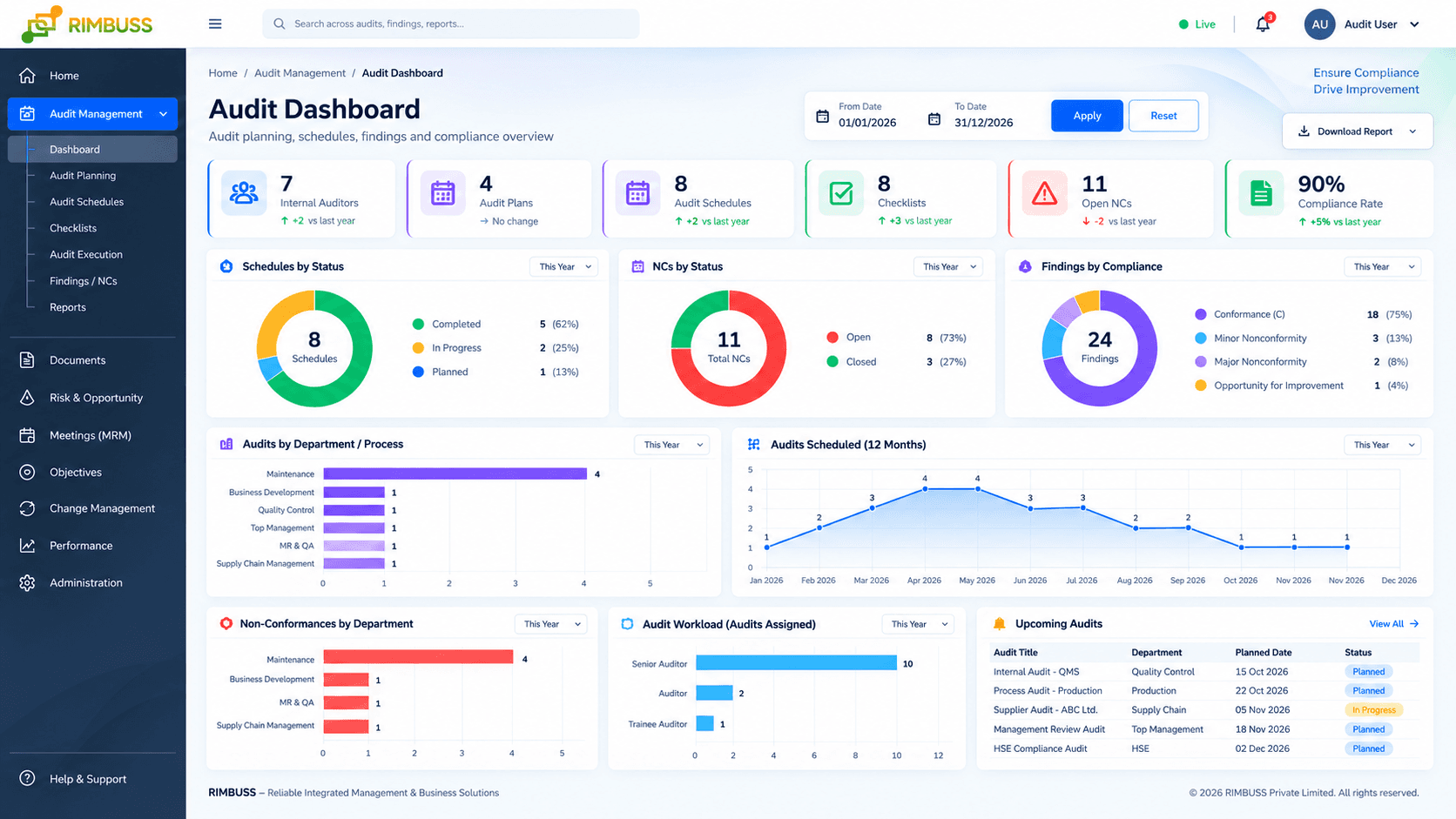Click the Change Management cycle icon
This screenshot has height=819, width=1456.
point(28,508)
